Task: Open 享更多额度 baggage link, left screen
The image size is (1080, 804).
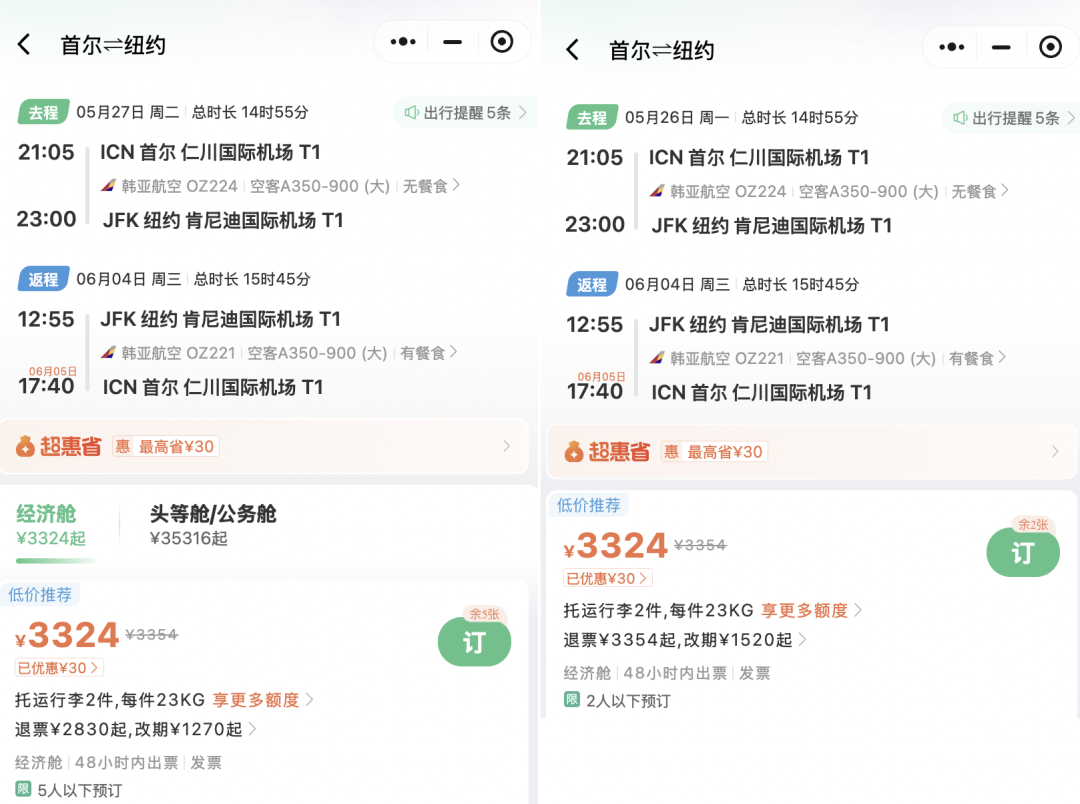Action: click(262, 700)
